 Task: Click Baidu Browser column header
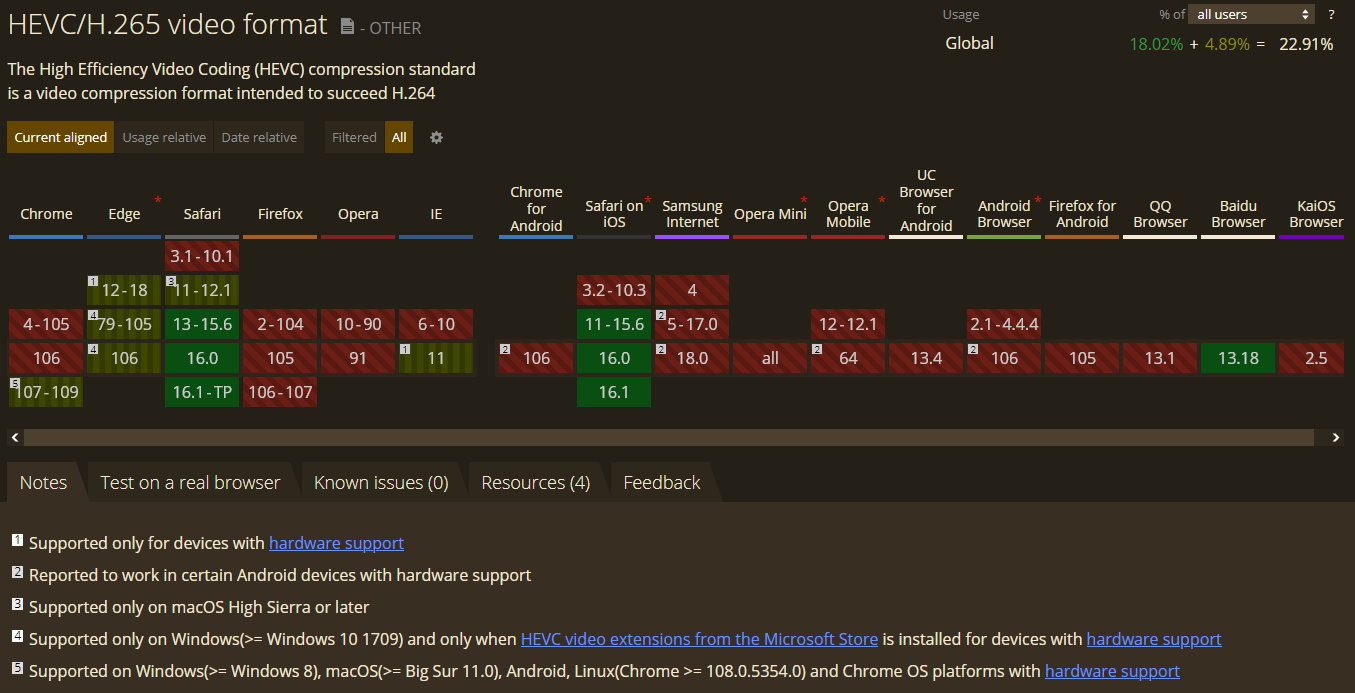[1238, 214]
